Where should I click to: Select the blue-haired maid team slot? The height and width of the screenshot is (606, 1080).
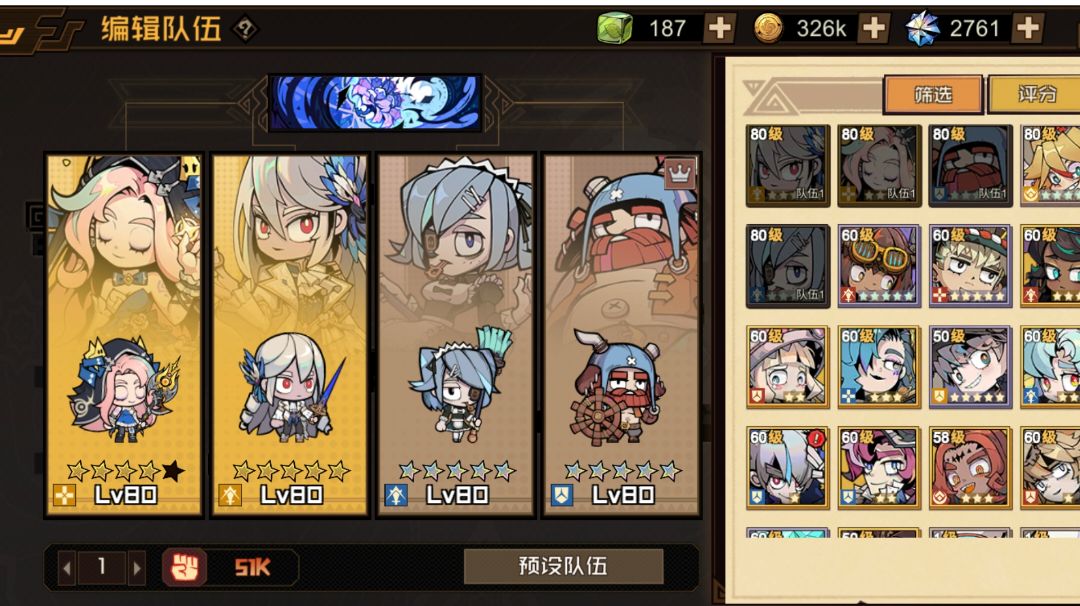[456, 335]
